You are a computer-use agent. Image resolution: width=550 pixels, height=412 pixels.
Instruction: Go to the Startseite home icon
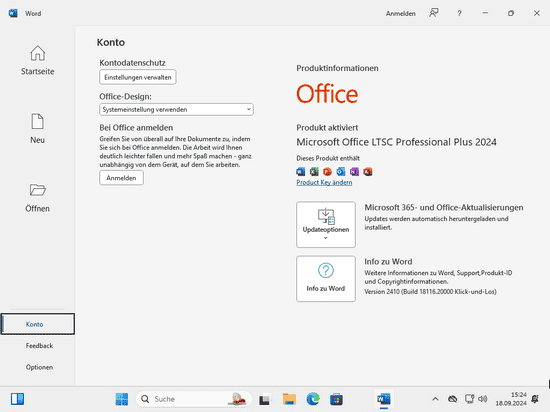[x=38, y=53]
